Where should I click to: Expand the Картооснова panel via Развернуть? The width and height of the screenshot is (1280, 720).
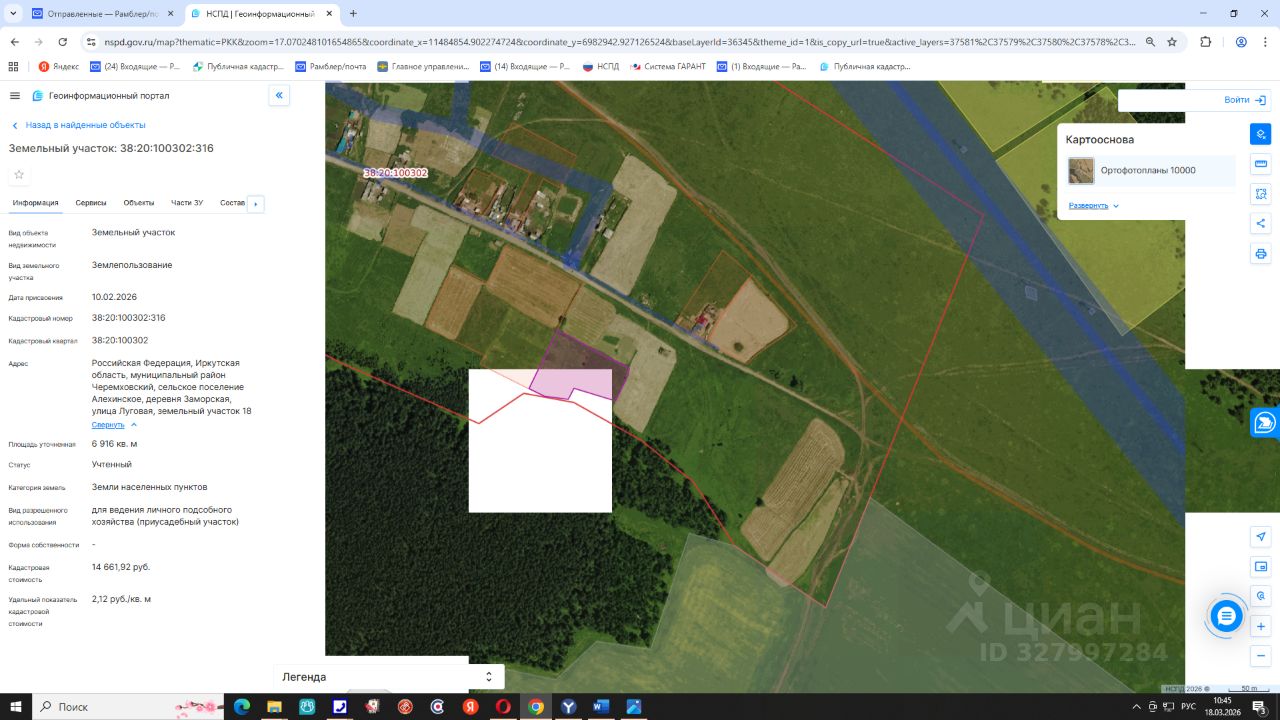coord(1094,205)
